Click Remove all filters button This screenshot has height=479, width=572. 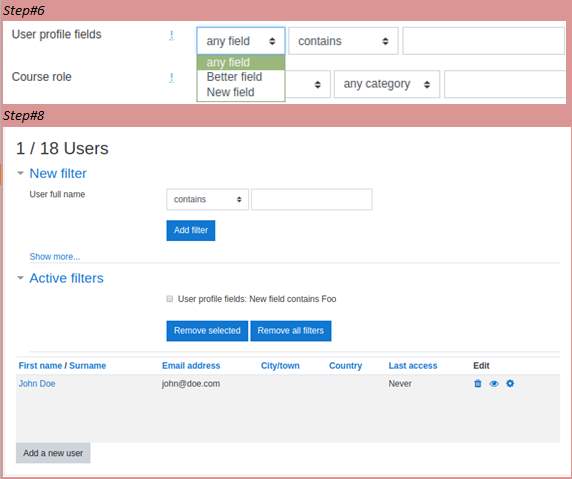[291, 331]
